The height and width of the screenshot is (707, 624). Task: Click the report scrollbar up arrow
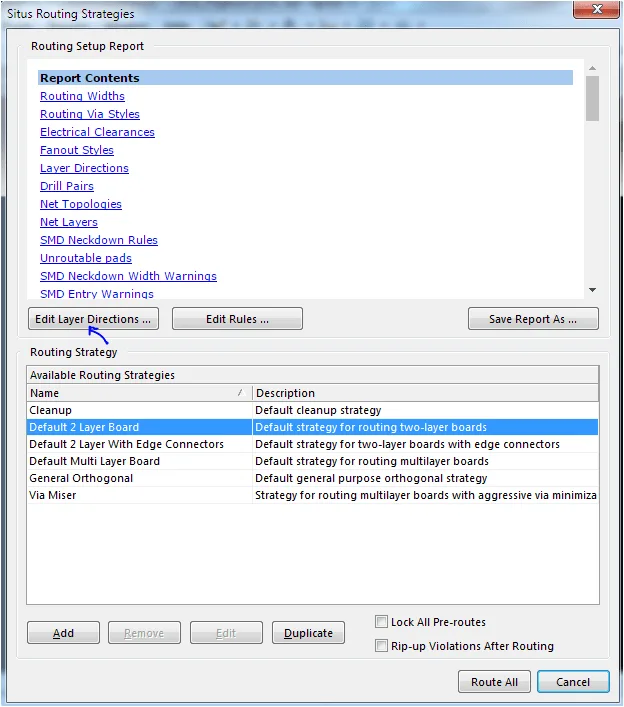click(x=592, y=68)
